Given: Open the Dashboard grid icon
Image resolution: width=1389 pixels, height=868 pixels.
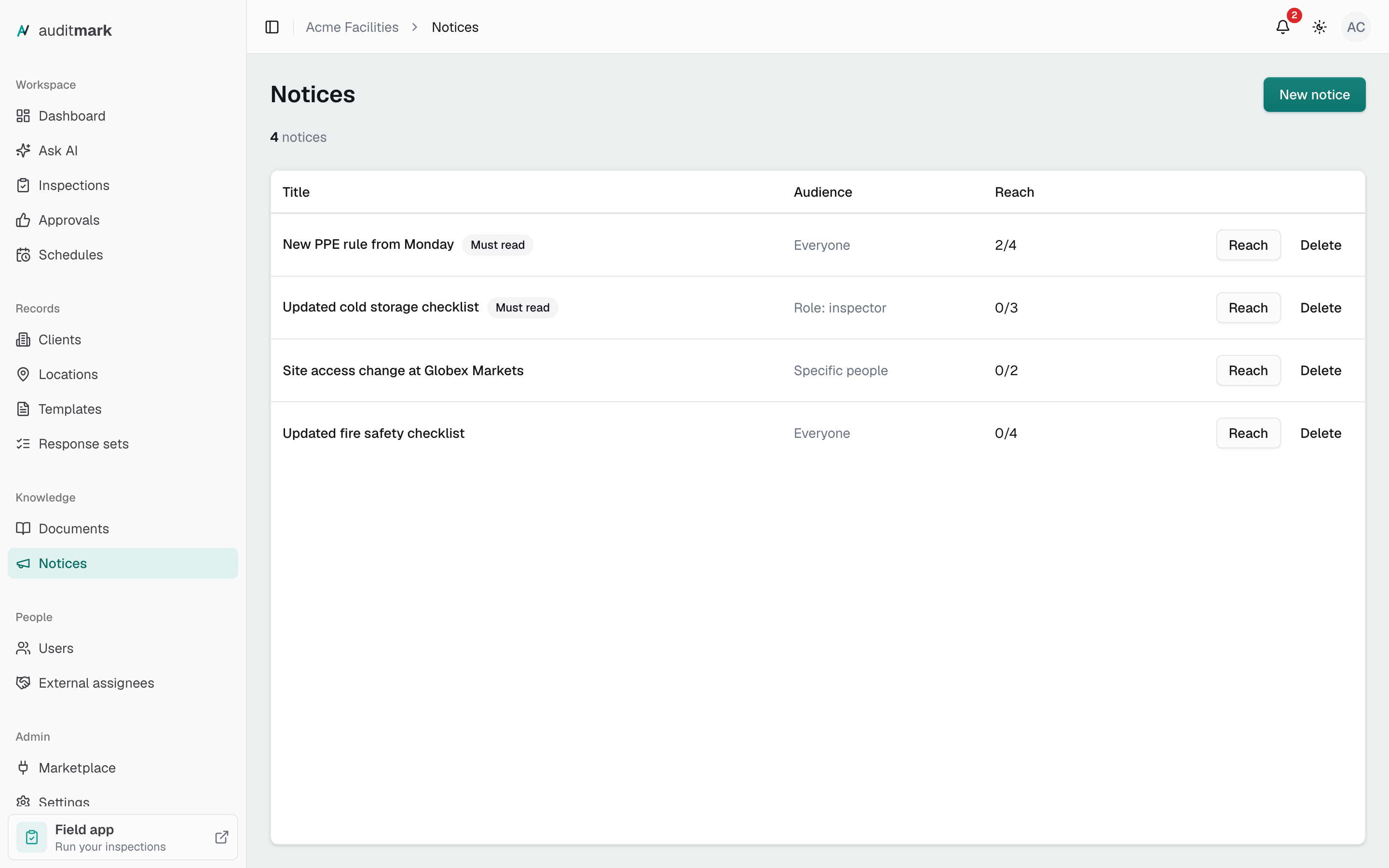Looking at the screenshot, I should tap(23, 116).
